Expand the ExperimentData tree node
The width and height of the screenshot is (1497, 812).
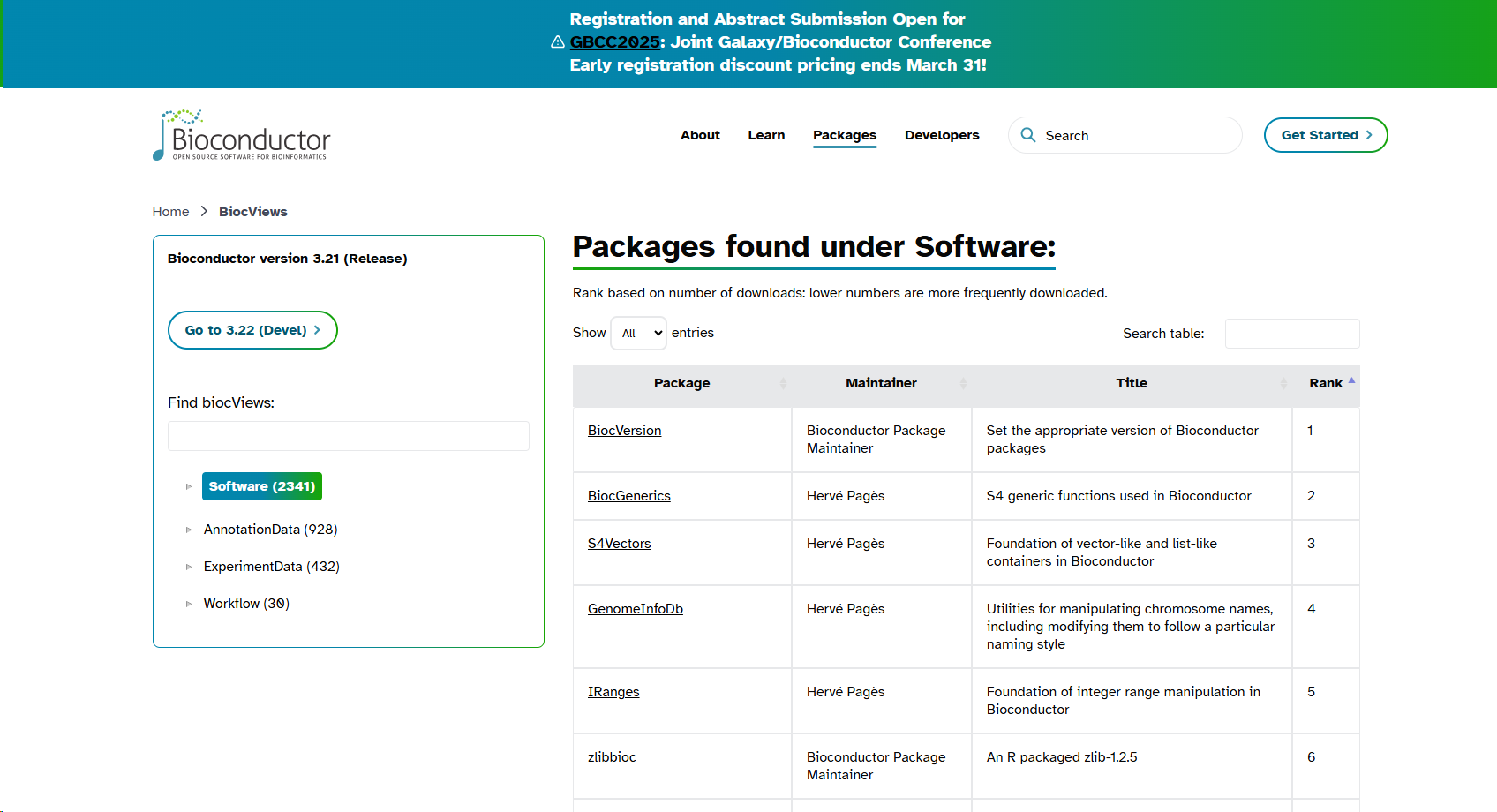point(189,567)
